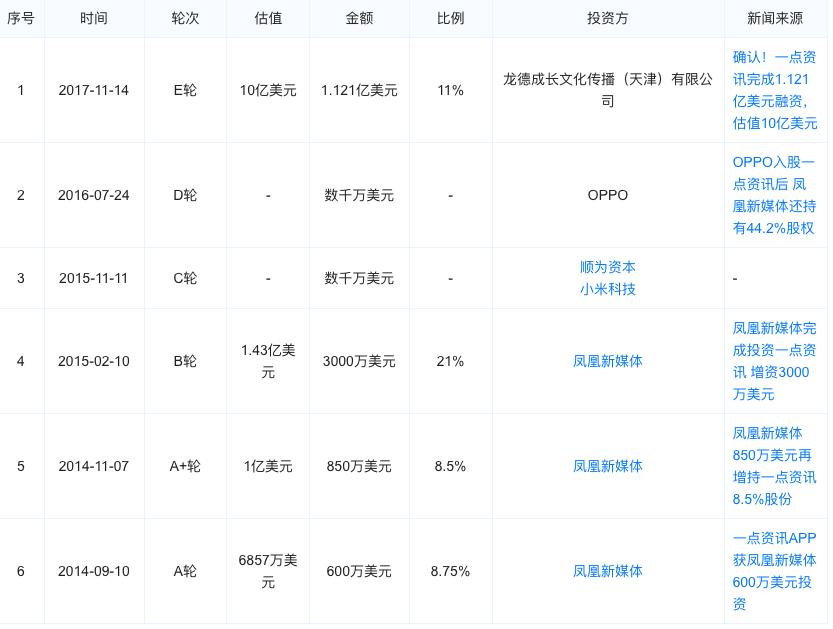Click the 时间 column header
The width and height of the screenshot is (833, 629).
point(94,19)
